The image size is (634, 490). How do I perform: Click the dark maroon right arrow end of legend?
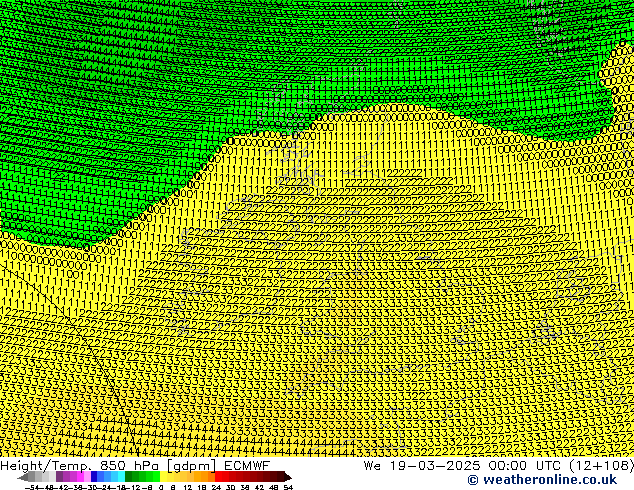pos(288,476)
